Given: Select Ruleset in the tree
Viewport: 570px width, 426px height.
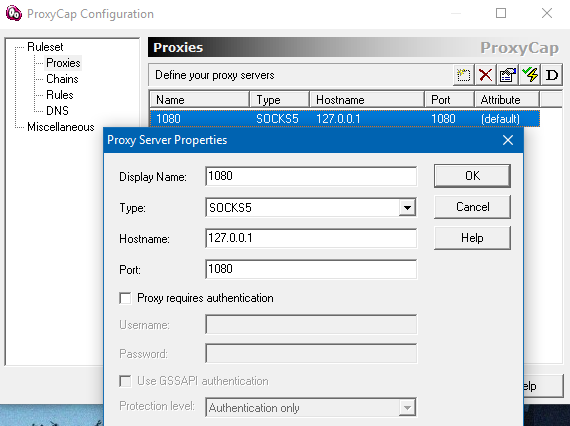Looking at the screenshot, I should [x=45, y=47].
